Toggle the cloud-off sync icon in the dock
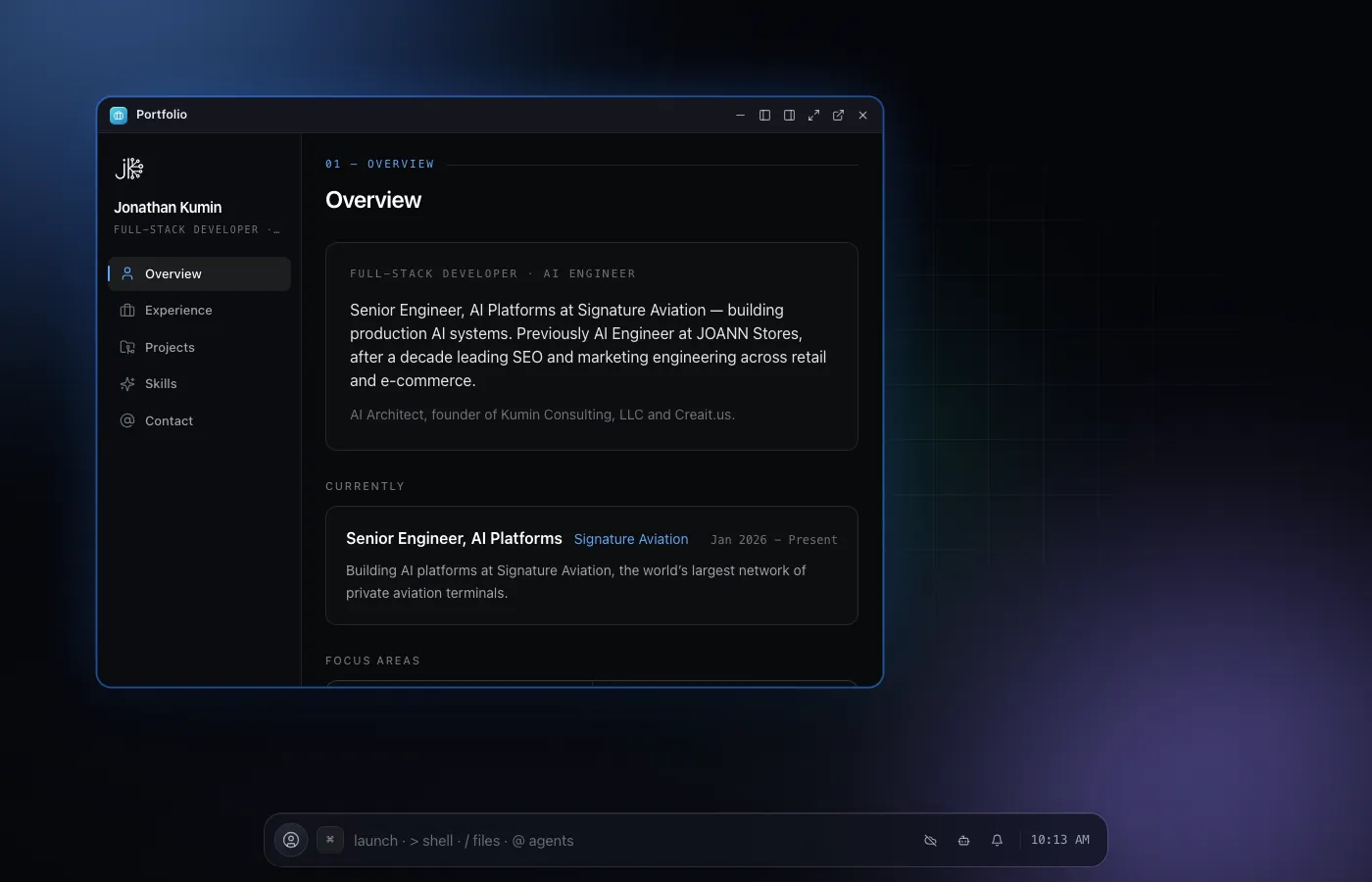This screenshot has height=882, width=1372. tap(930, 840)
